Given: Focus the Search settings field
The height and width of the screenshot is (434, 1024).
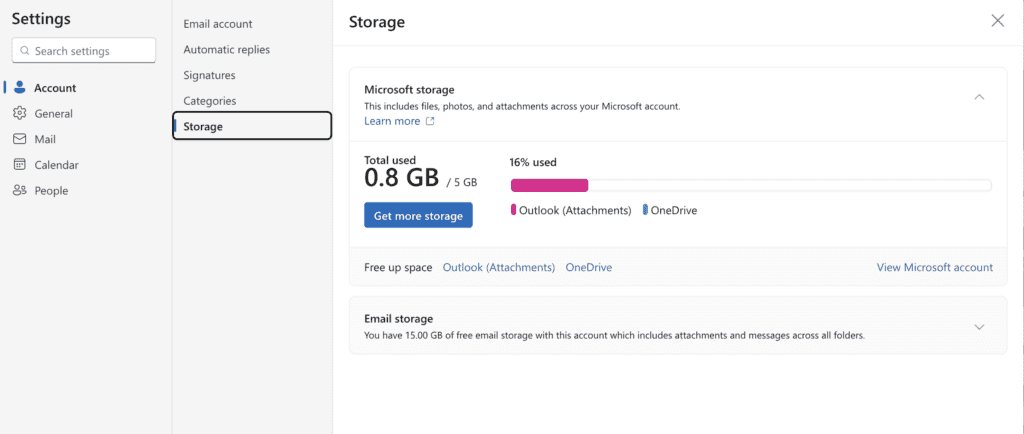Looking at the screenshot, I should pyautogui.click(x=84, y=50).
